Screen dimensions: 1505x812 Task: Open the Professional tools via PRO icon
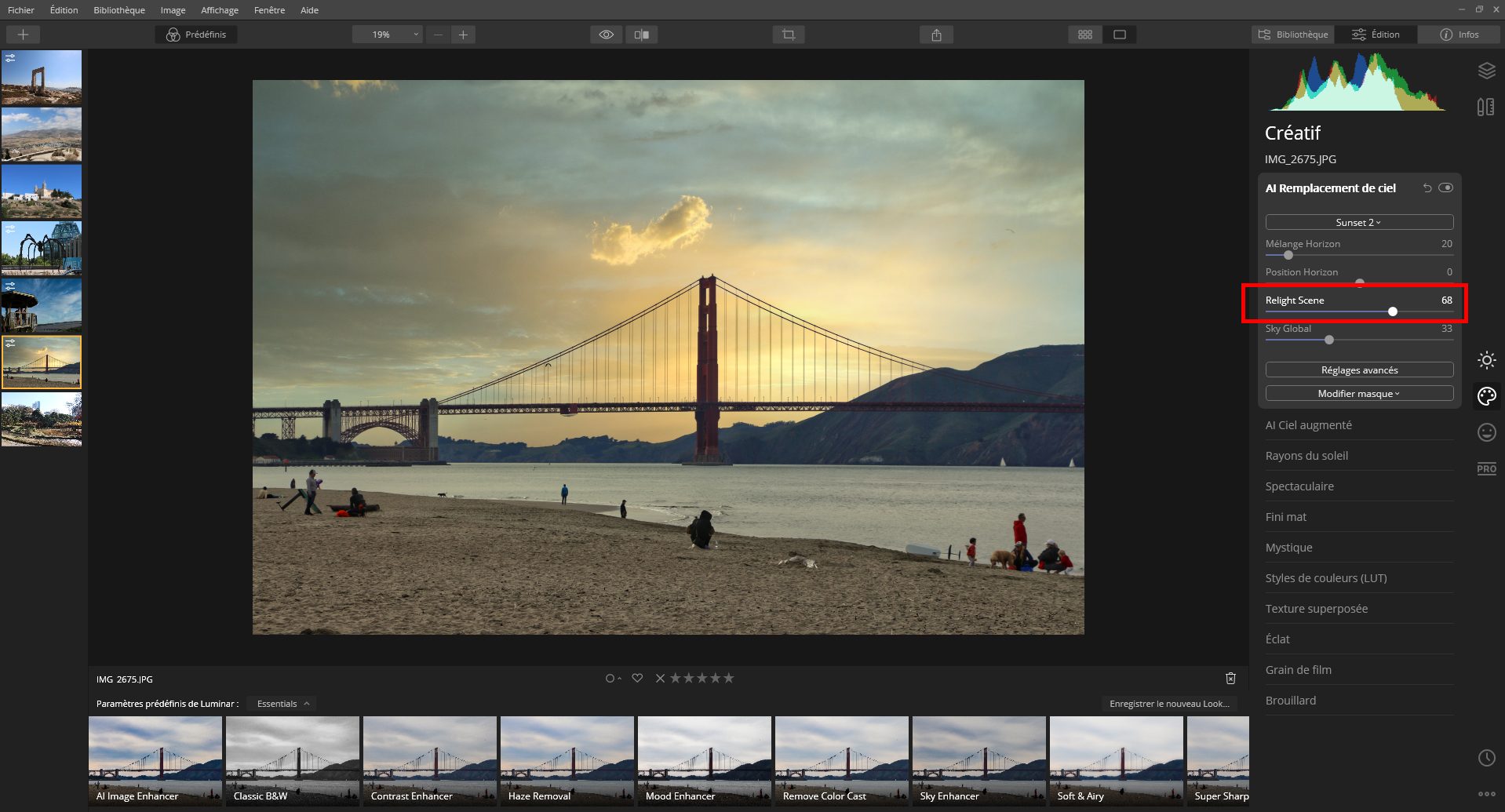(1485, 468)
